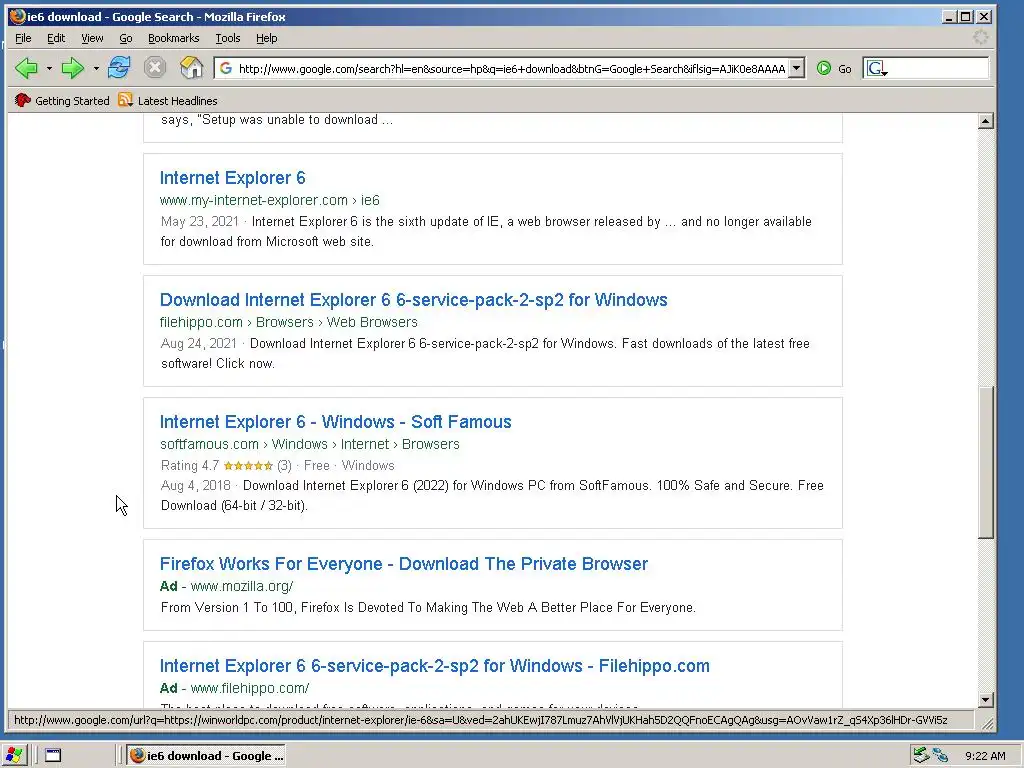Open Firefox Works For Everyone ad link
This screenshot has height=768, width=1024.
404,564
